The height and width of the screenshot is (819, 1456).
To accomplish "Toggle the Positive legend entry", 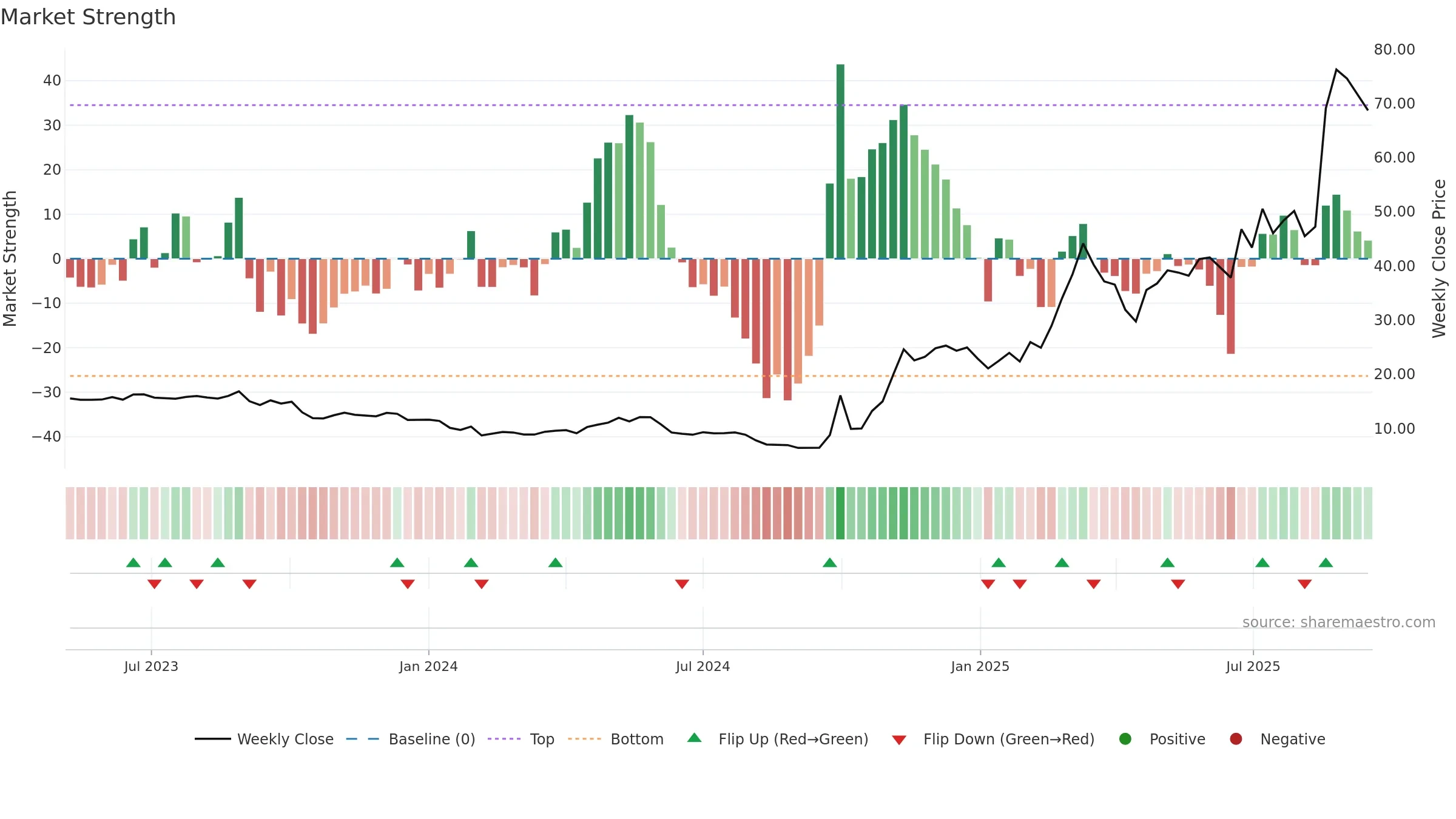I will coord(1162,739).
